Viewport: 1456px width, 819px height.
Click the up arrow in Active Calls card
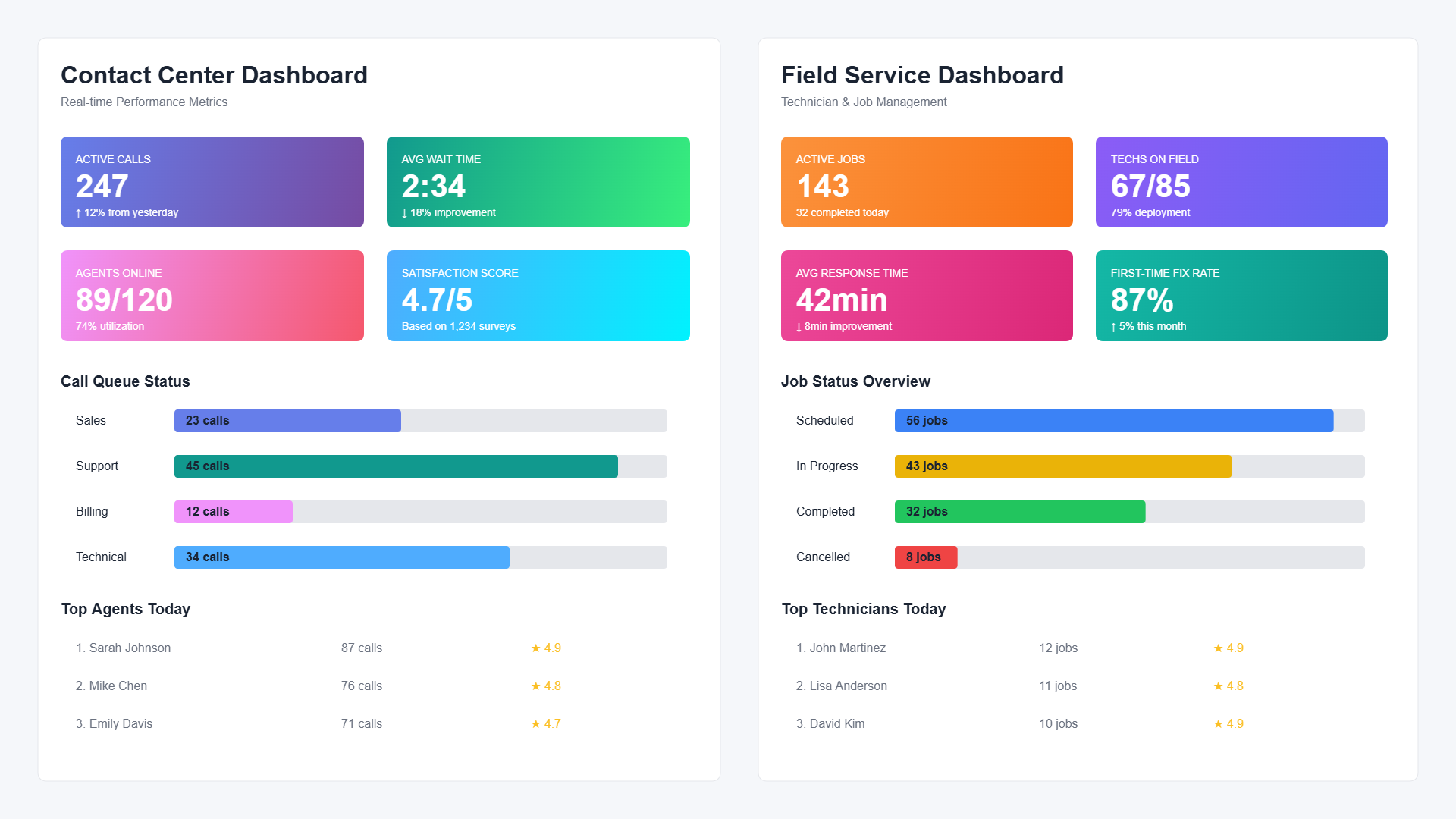78,213
